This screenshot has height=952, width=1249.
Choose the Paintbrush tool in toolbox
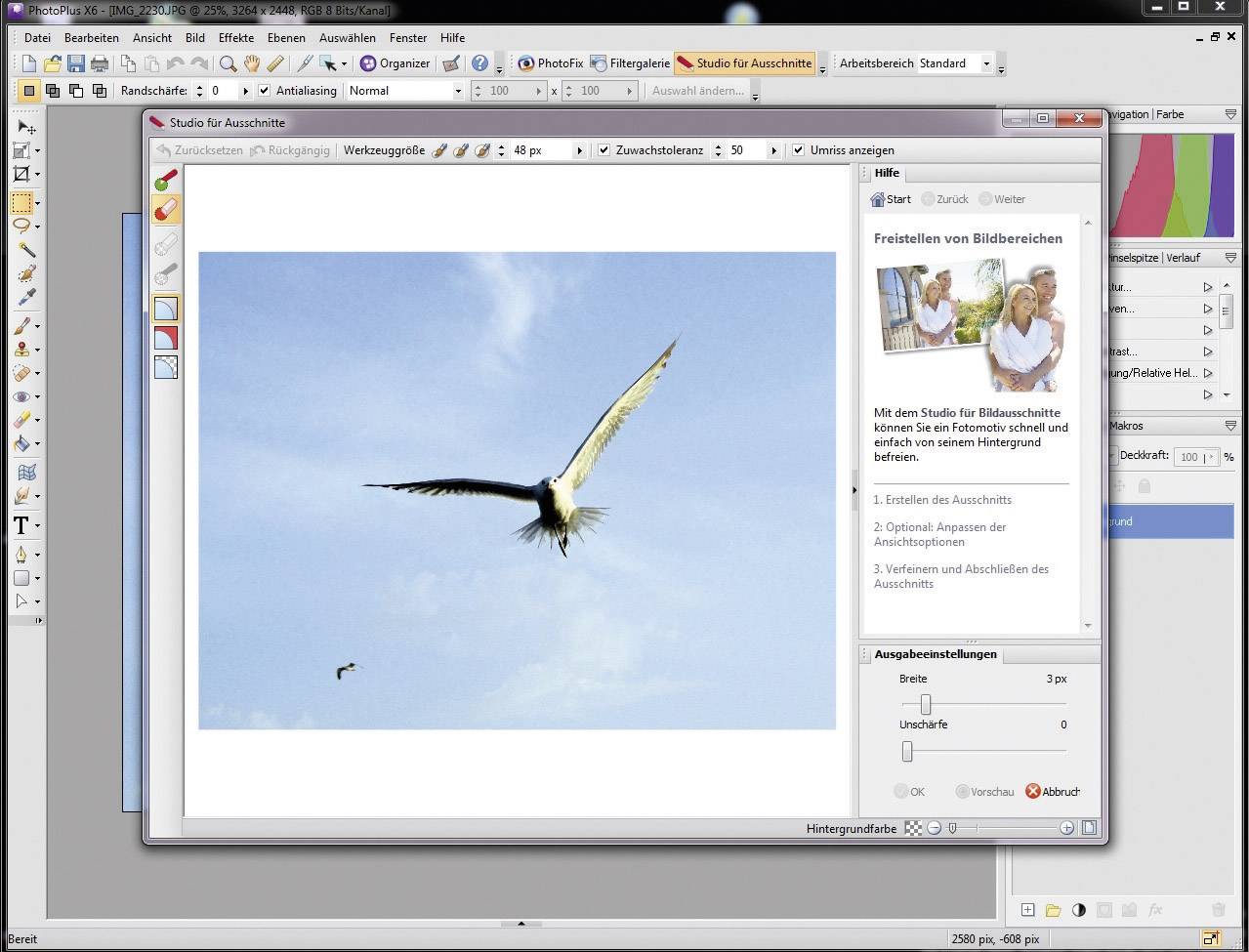click(21, 325)
